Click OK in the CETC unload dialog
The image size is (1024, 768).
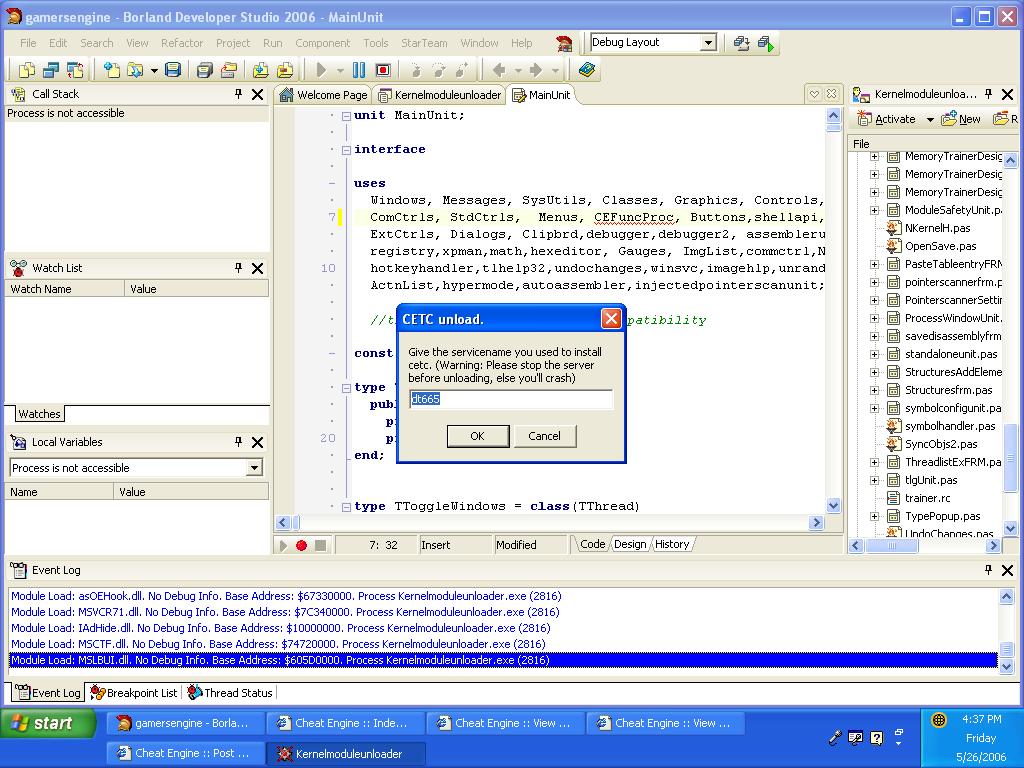click(477, 436)
